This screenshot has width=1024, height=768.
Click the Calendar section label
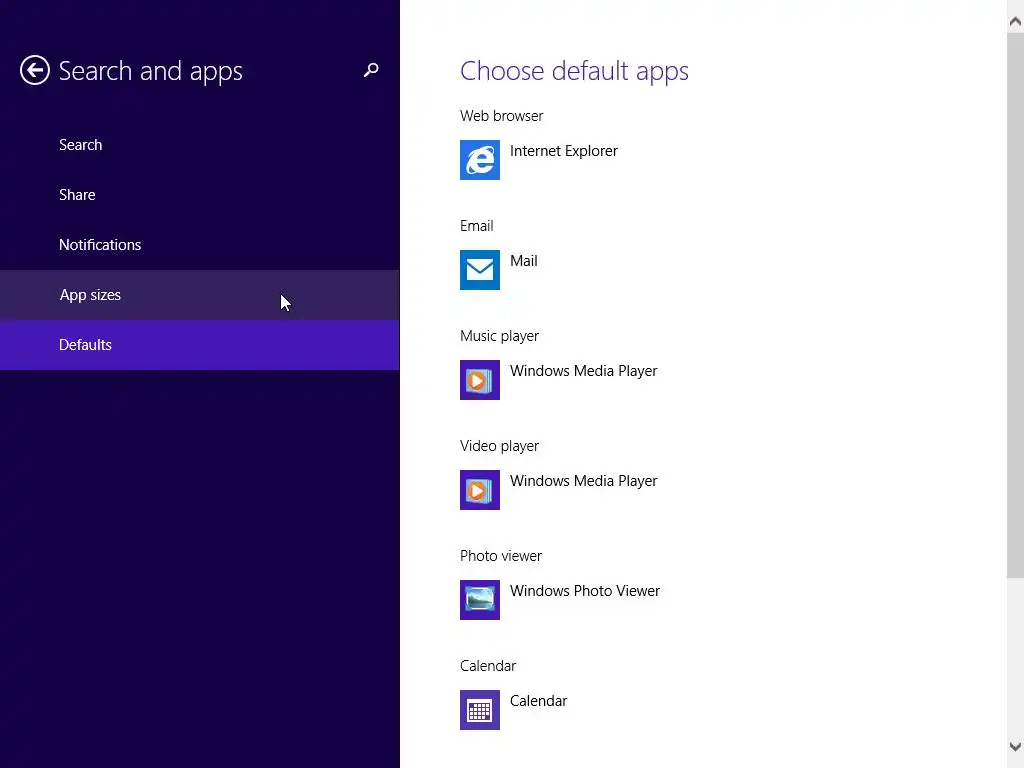click(488, 666)
